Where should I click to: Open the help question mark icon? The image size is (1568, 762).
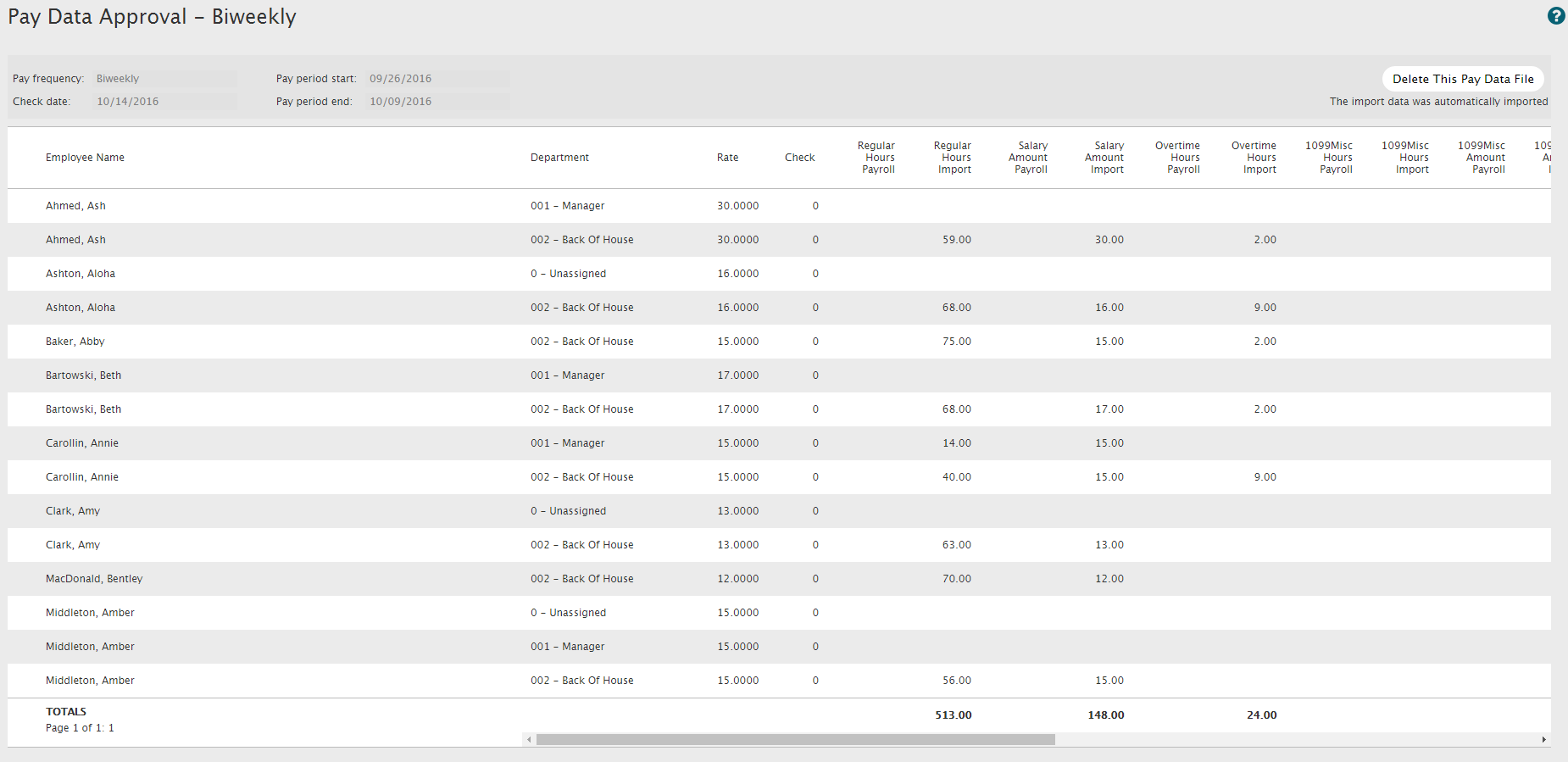click(1556, 16)
